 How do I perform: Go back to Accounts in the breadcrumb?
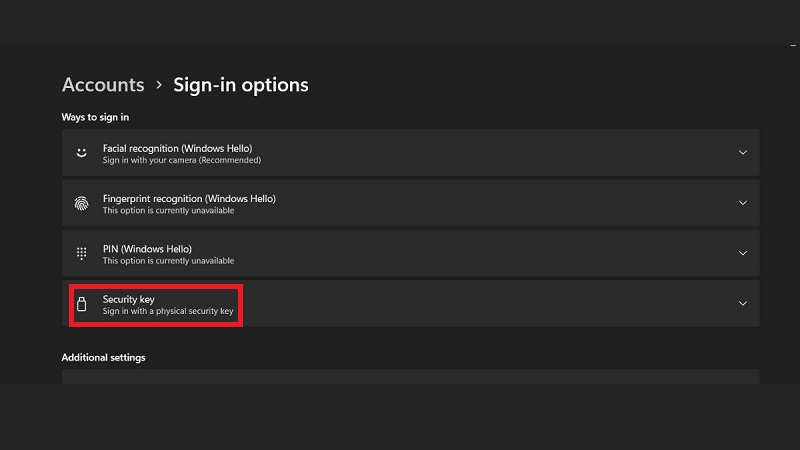click(x=103, y=85)
